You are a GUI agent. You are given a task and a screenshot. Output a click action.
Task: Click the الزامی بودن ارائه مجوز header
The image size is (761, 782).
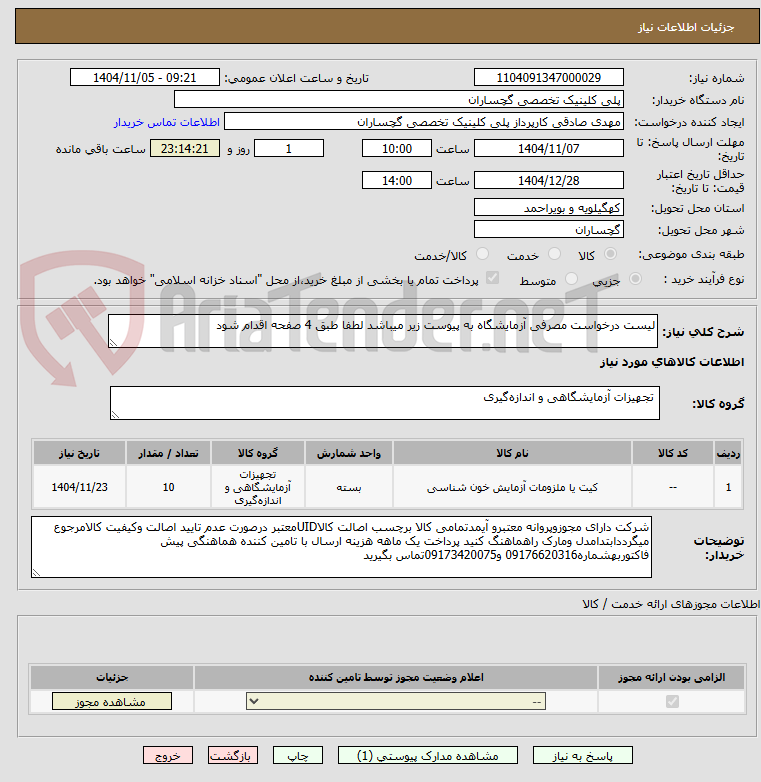[x=672, y=677]
